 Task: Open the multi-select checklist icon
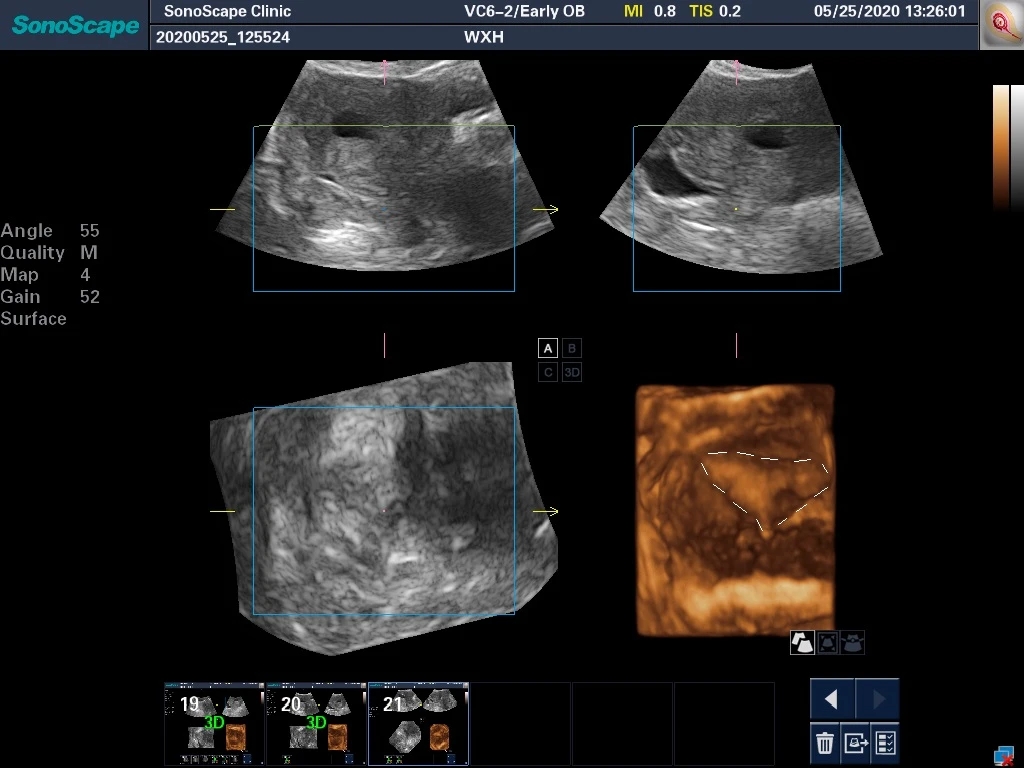[885, 743]
